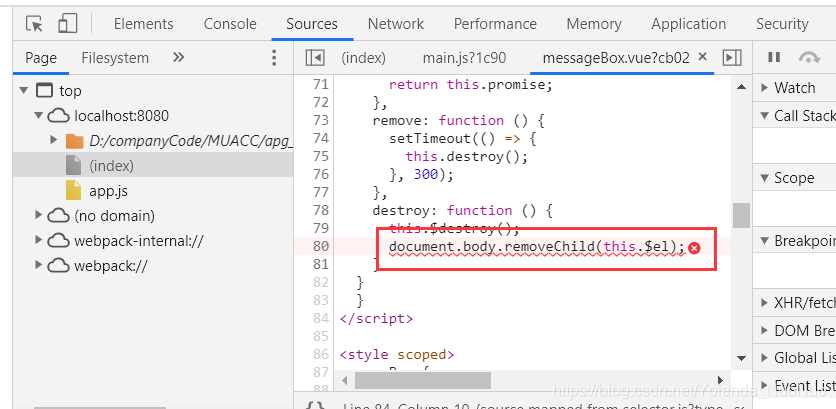The image size is (836, 409).
Task: Collapse the top frame tree node
Action: coord(24,91)
